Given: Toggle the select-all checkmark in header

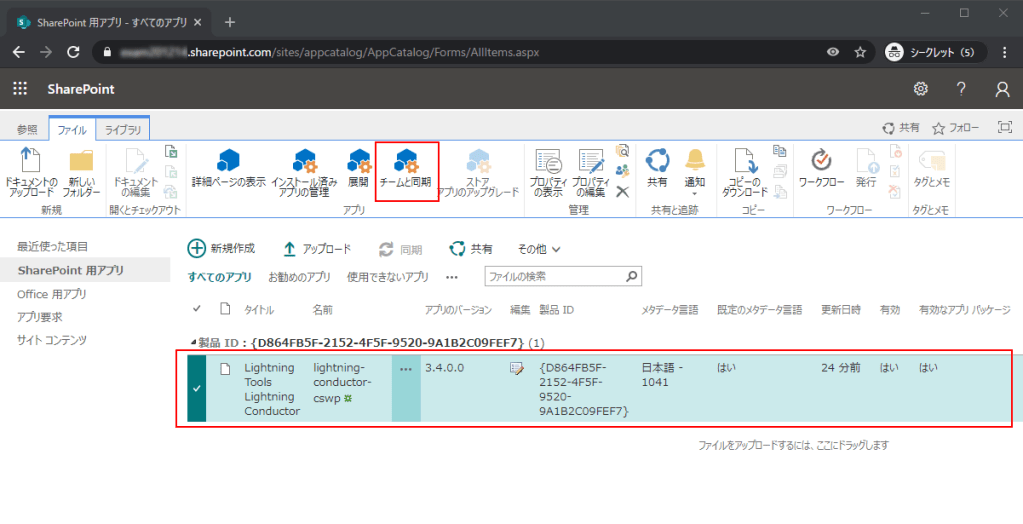Looking at the screenshot, I should pos(196,309).
